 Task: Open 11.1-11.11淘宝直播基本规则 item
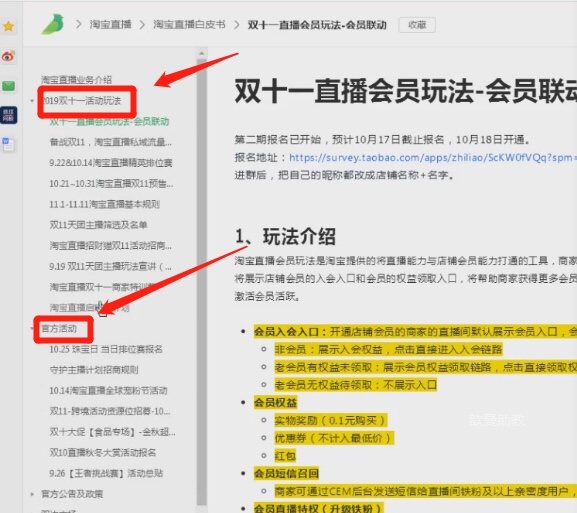tap(105, 204)
